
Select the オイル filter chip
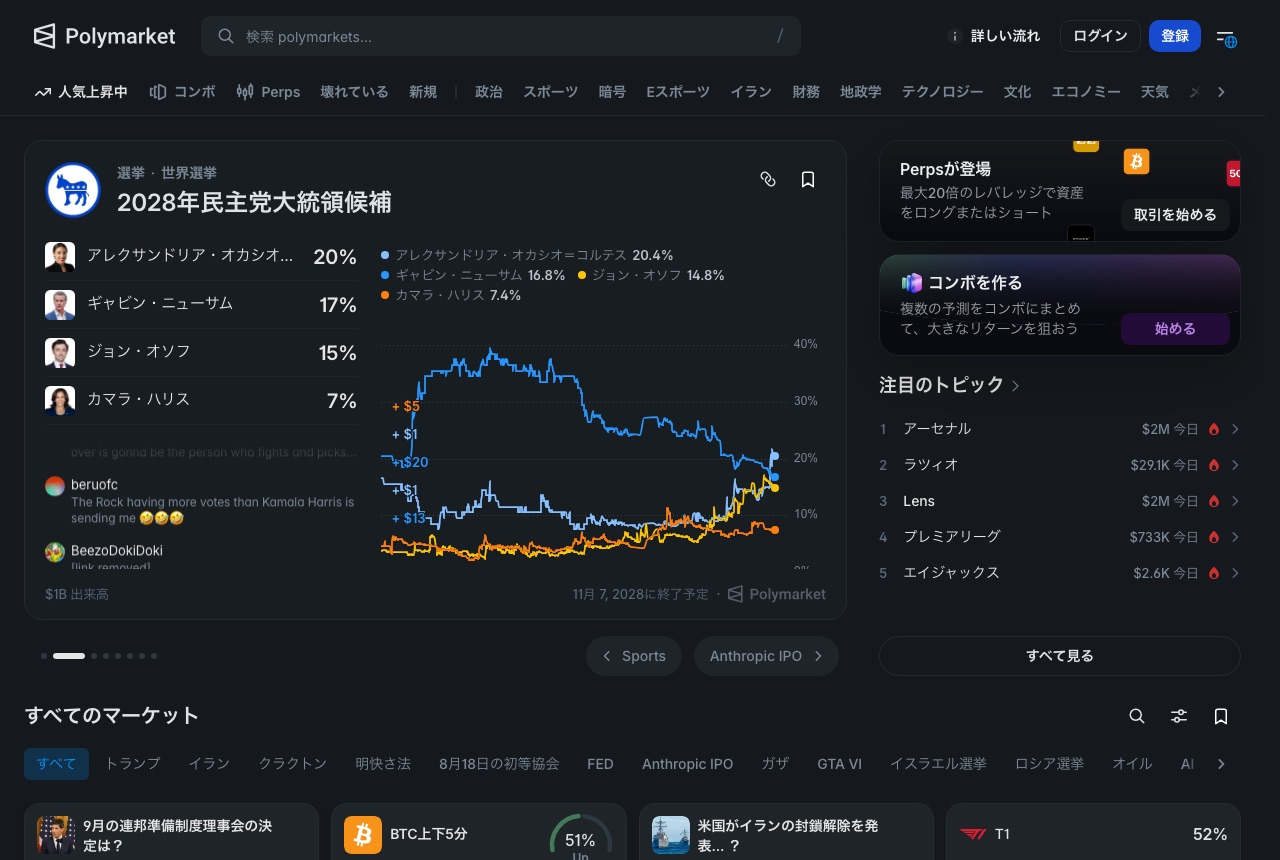tap(1132, 764)
